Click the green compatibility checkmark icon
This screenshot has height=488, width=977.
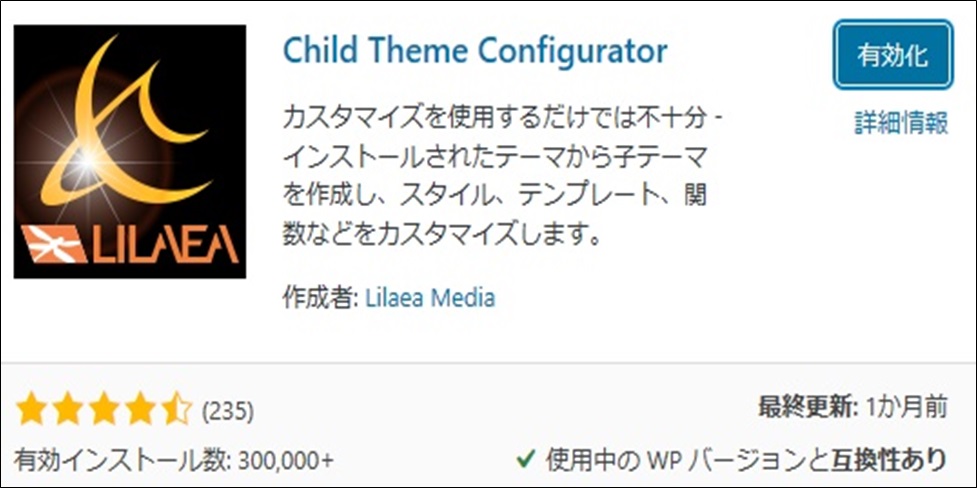524,459
